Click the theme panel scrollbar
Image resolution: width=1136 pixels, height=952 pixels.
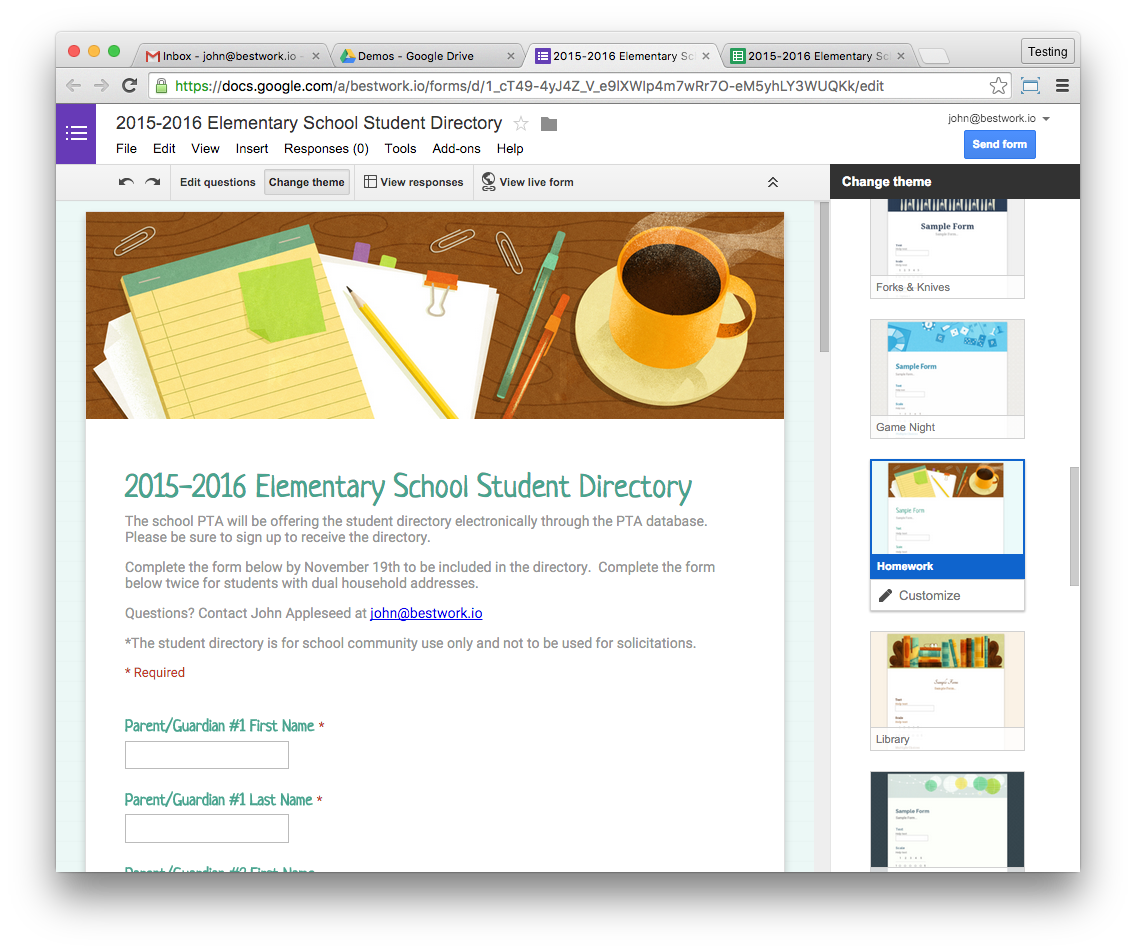[x=1074, y=526]
